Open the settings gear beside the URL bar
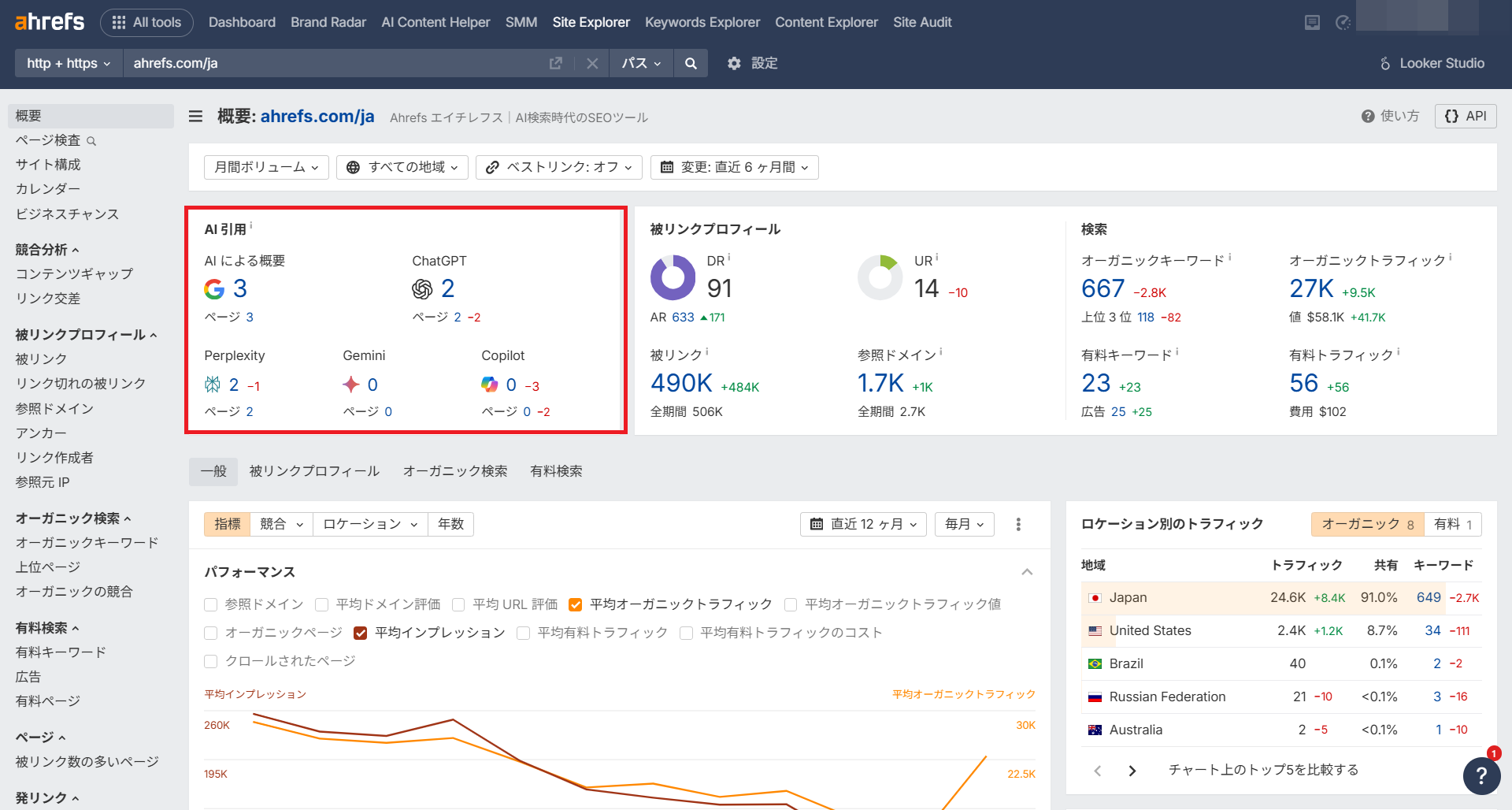 (x=734, y=63)
